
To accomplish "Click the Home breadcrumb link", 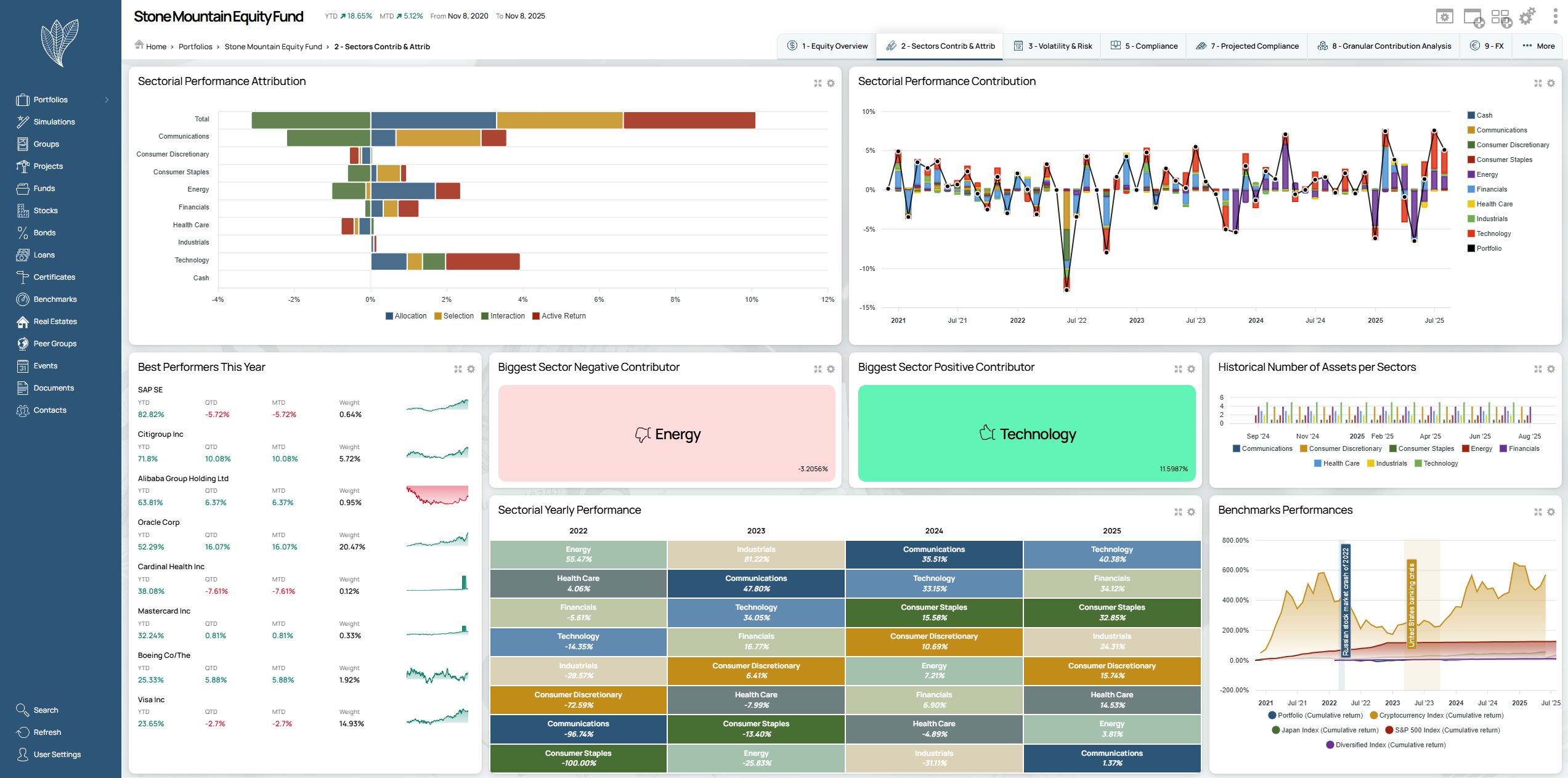I will tap(156, 47).
